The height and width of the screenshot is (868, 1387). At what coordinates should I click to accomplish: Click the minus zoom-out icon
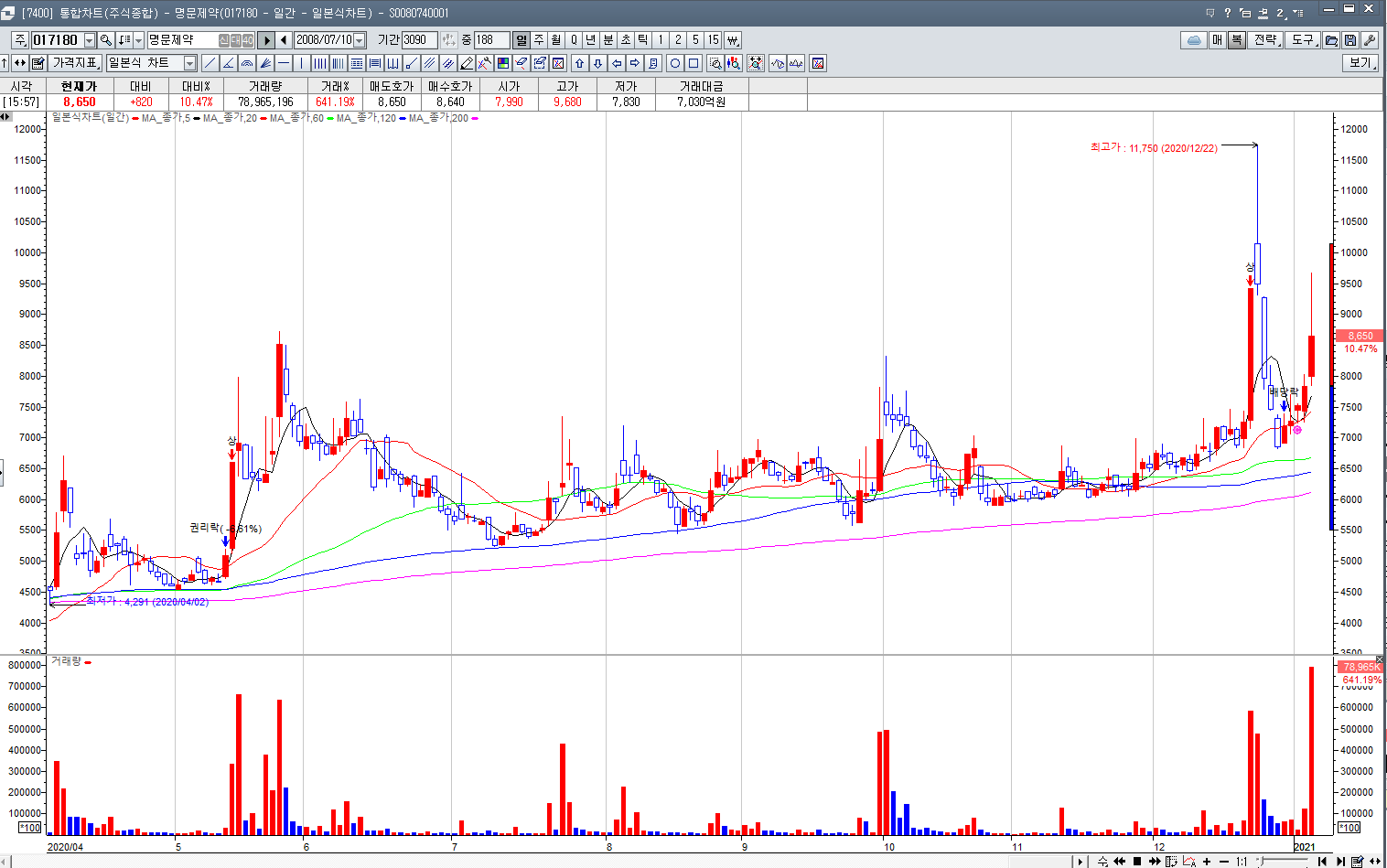click(x=1224, y=862)
